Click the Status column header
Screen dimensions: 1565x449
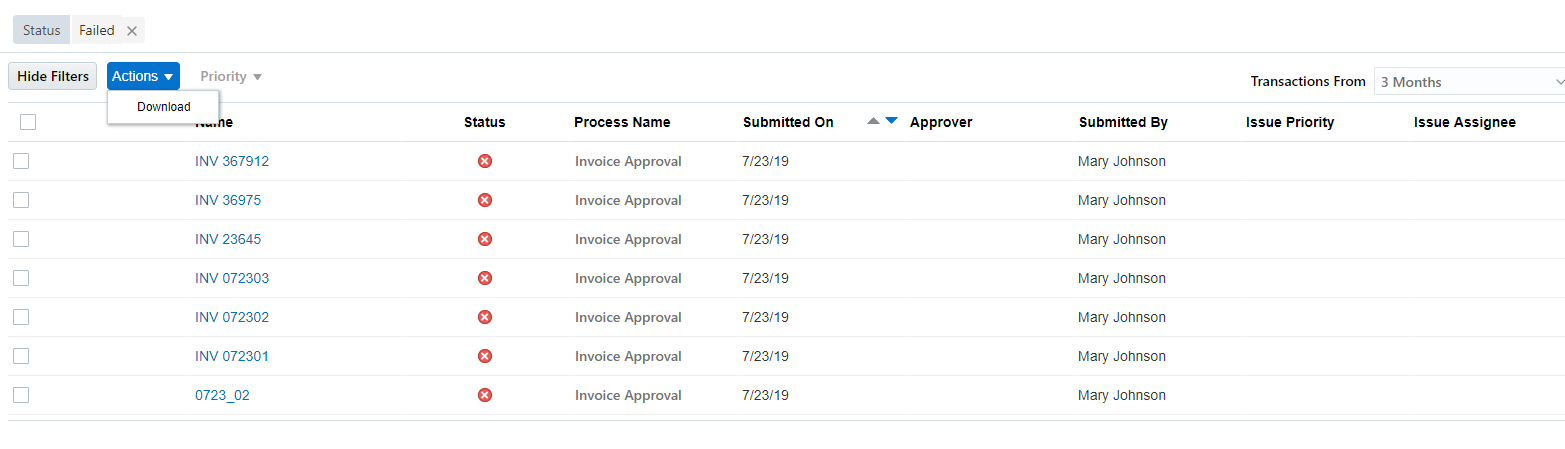click(x=485, y=122)
